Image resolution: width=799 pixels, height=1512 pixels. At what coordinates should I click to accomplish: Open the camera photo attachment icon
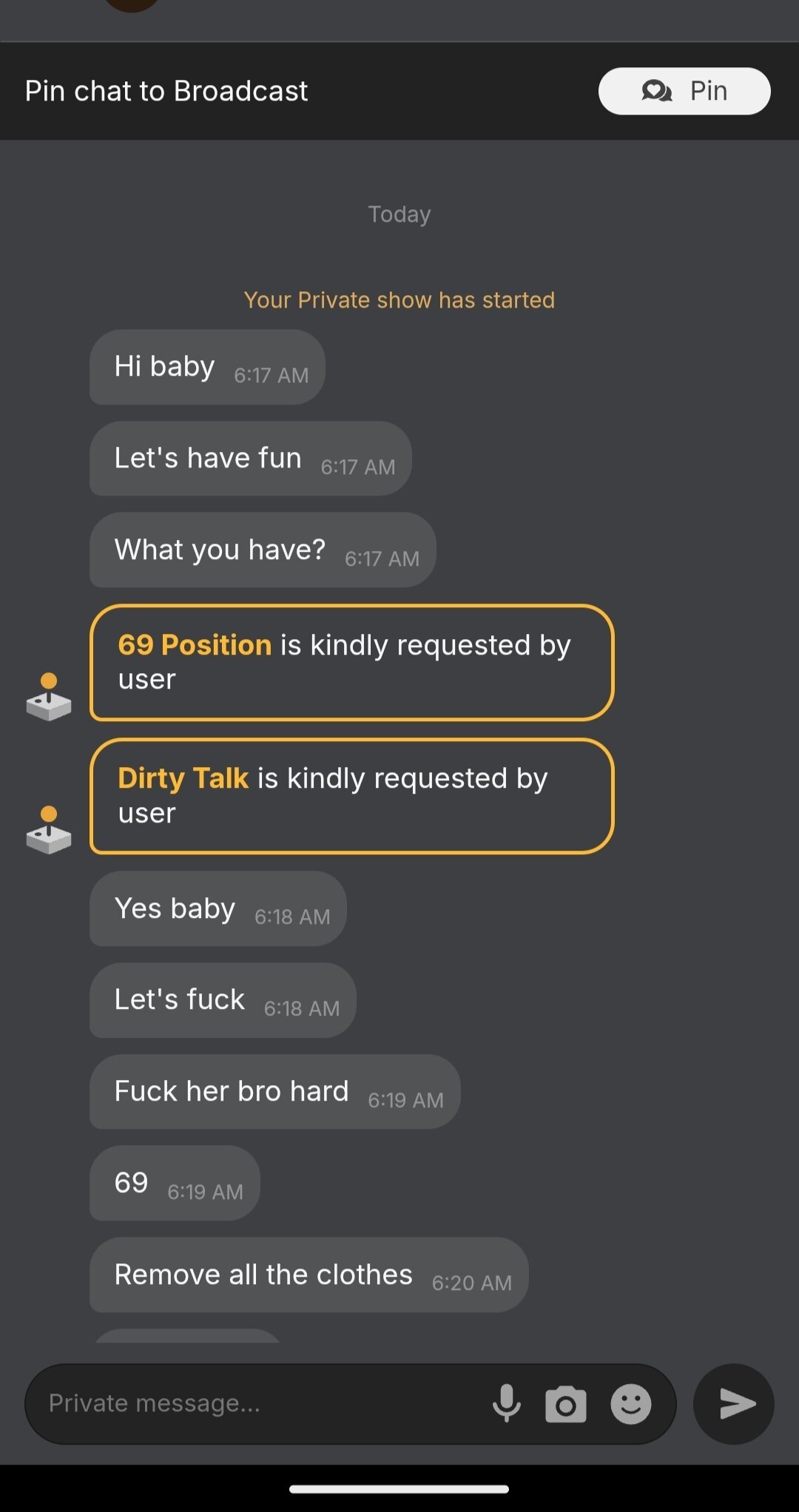click(566, 1404)
